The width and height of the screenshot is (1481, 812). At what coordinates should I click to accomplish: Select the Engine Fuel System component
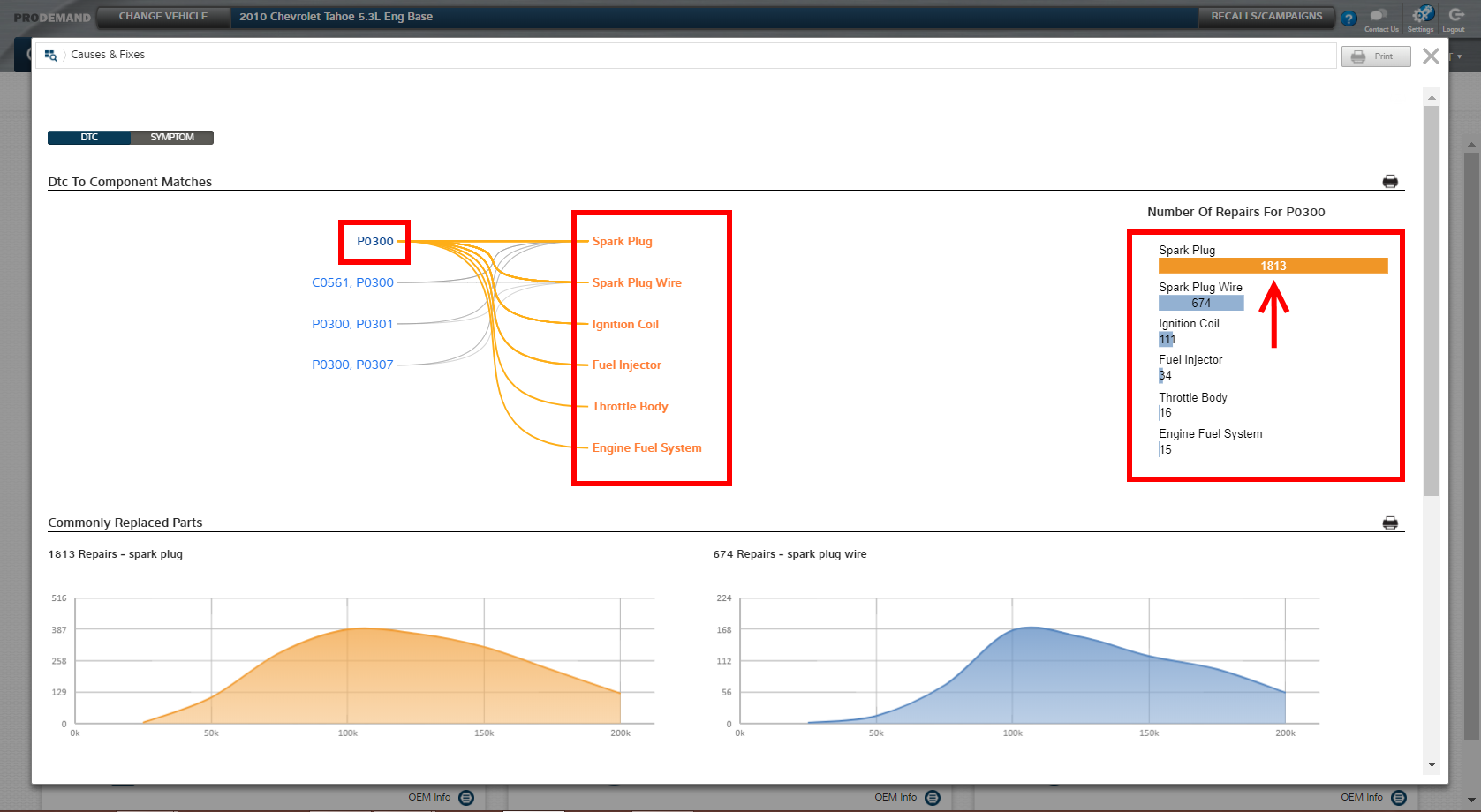coord(646,448)
